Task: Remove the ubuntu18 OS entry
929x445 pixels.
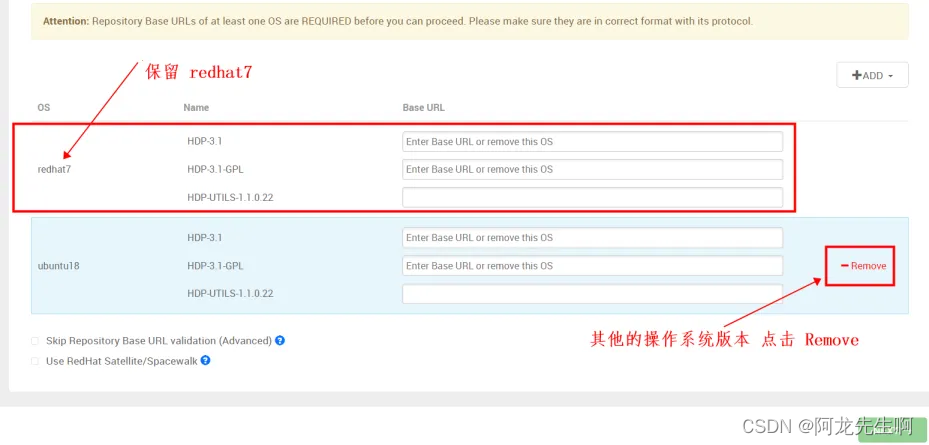Action: pyautogui.click(x=863, y=266)
